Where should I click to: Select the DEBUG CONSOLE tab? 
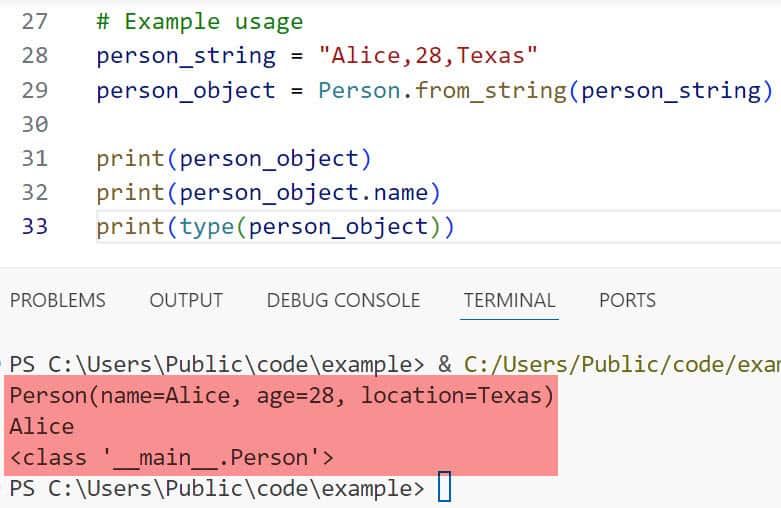[x=343, y=300]
